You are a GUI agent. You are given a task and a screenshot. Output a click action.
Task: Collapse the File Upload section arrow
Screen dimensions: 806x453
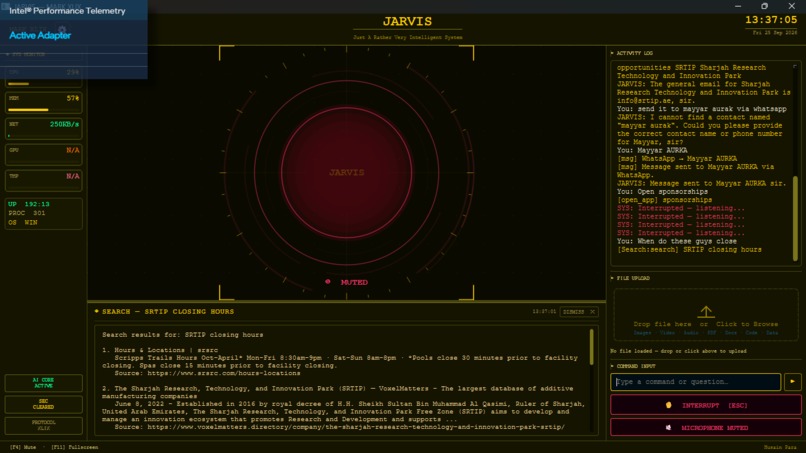[x=612, y=278]
